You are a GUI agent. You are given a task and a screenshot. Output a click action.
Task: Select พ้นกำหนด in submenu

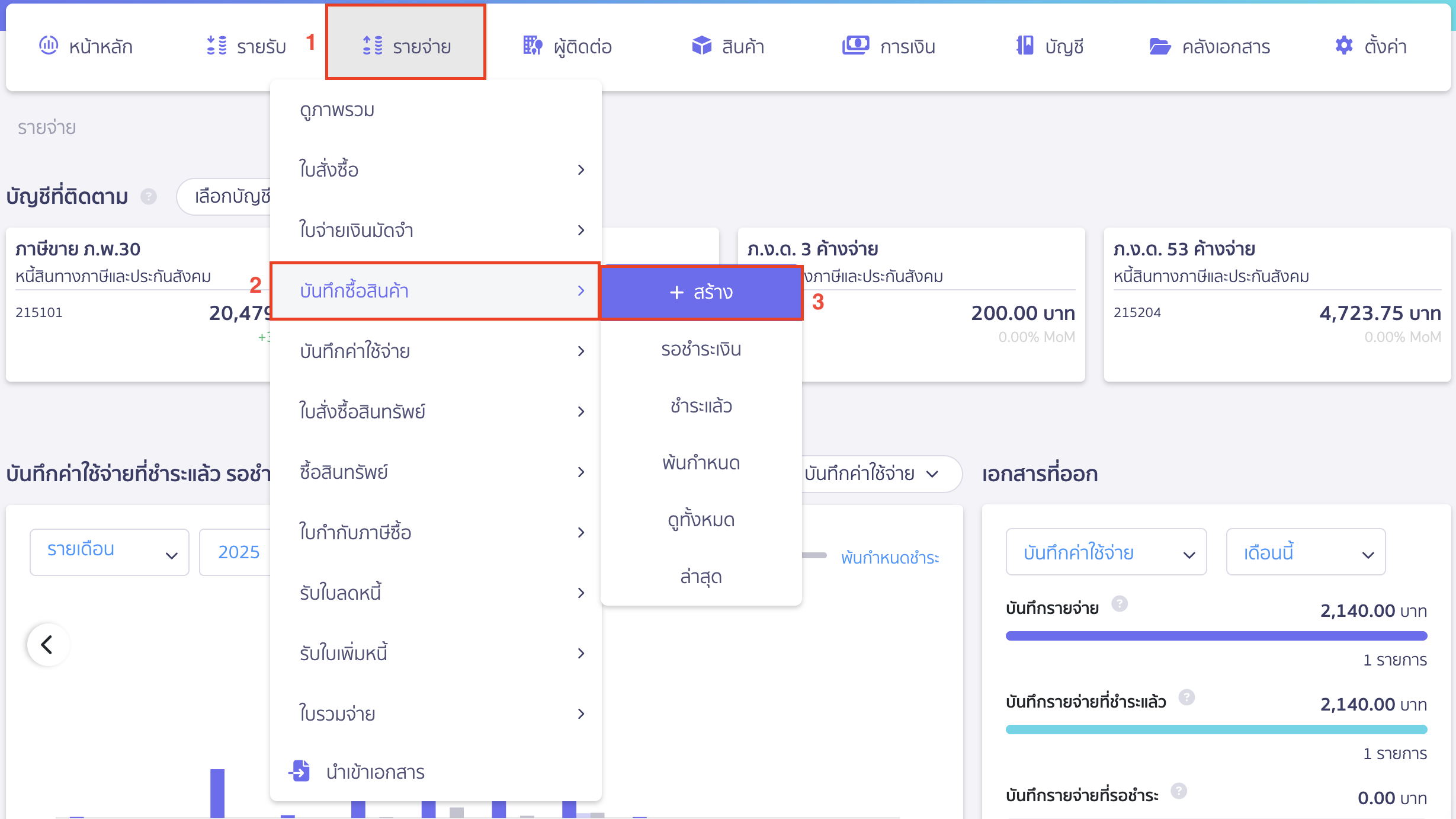tap(701, 463)
